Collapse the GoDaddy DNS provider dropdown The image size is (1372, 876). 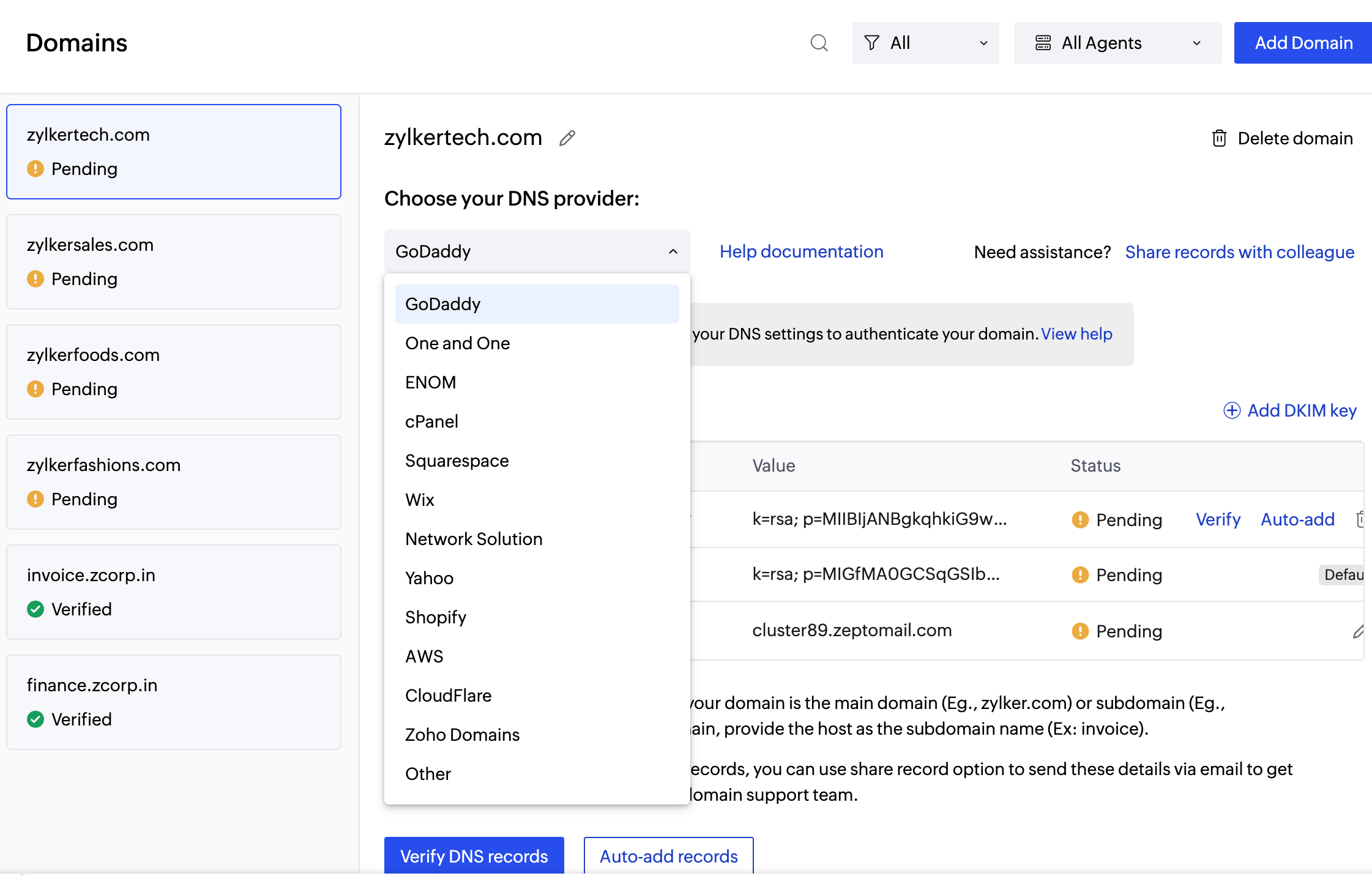[x=537, y=251]
